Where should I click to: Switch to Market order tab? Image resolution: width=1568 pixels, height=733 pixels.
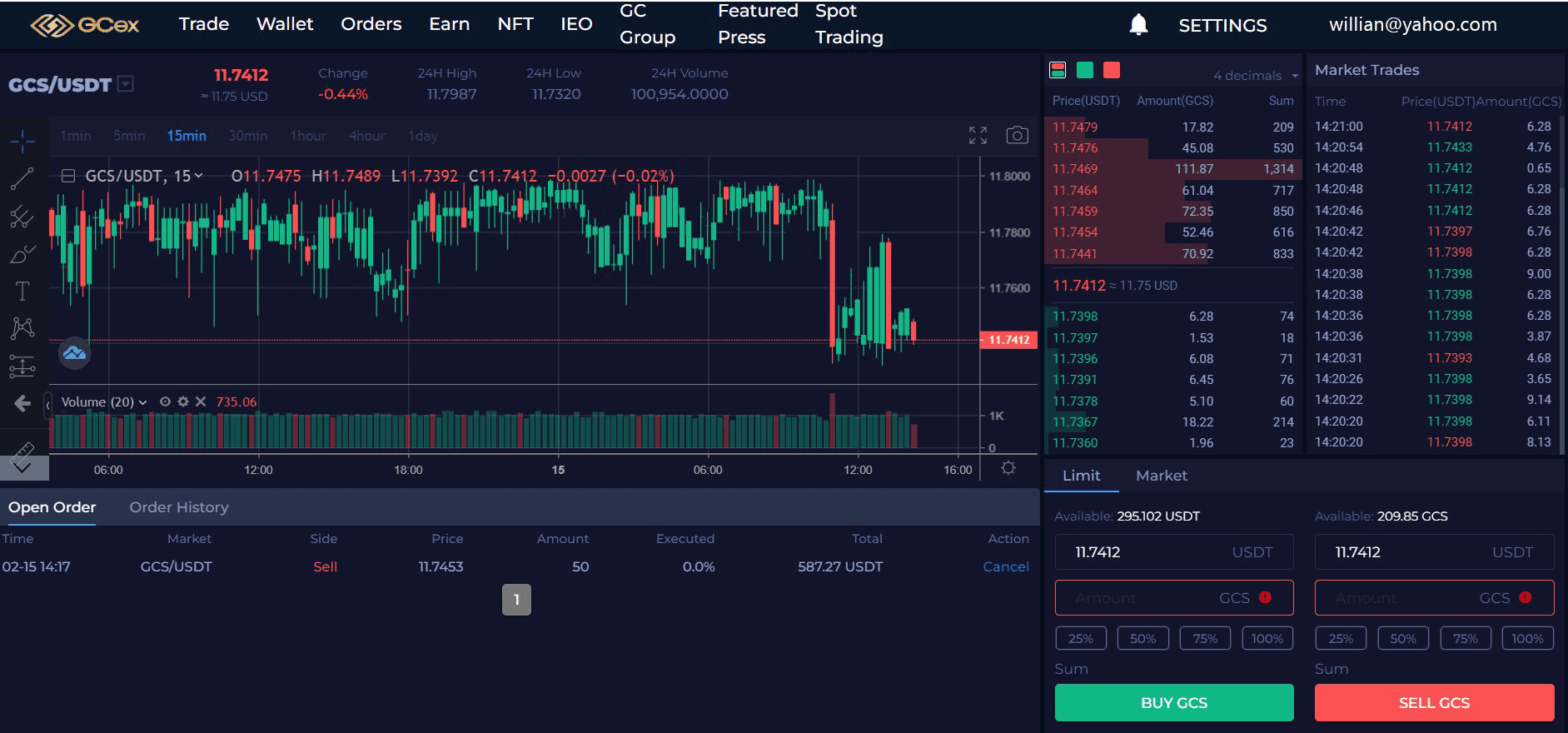pos(1162,476)
